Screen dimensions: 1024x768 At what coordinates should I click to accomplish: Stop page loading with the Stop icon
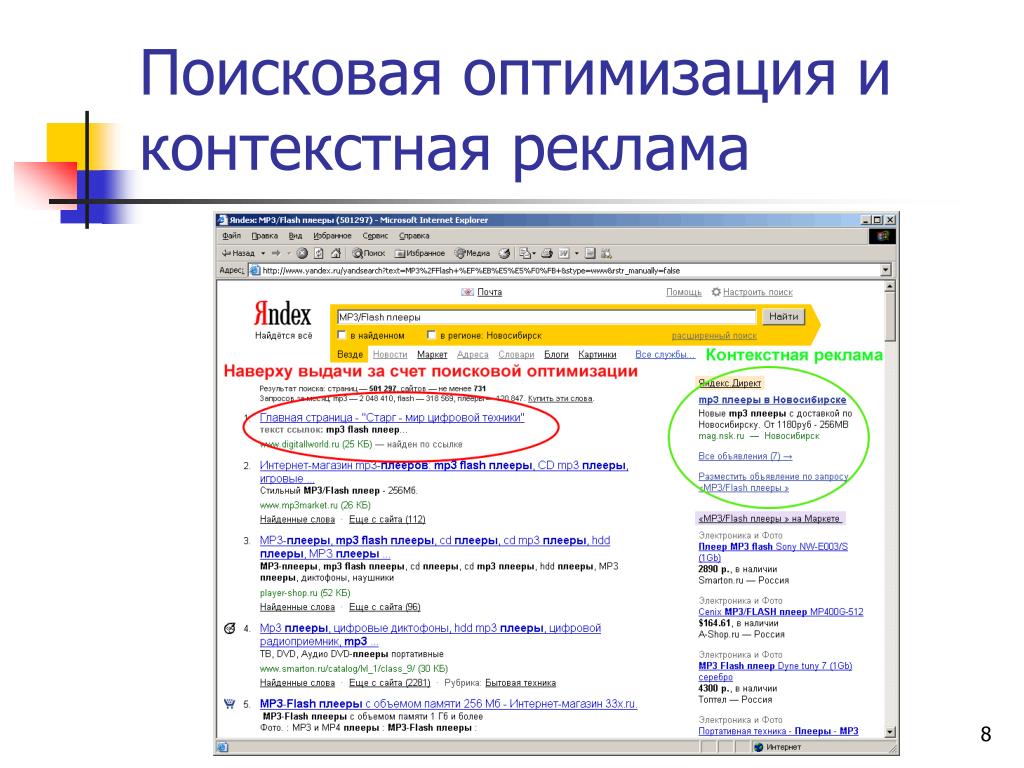[x=302, y=253]
